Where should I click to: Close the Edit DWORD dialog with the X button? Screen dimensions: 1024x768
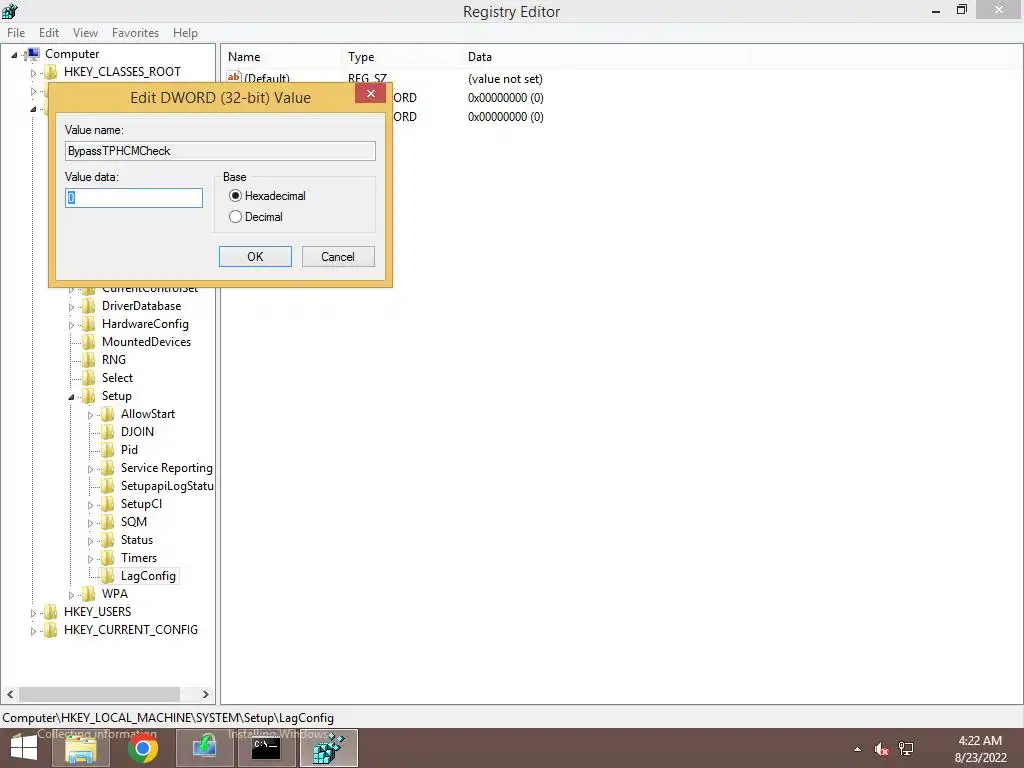[370, 93]
